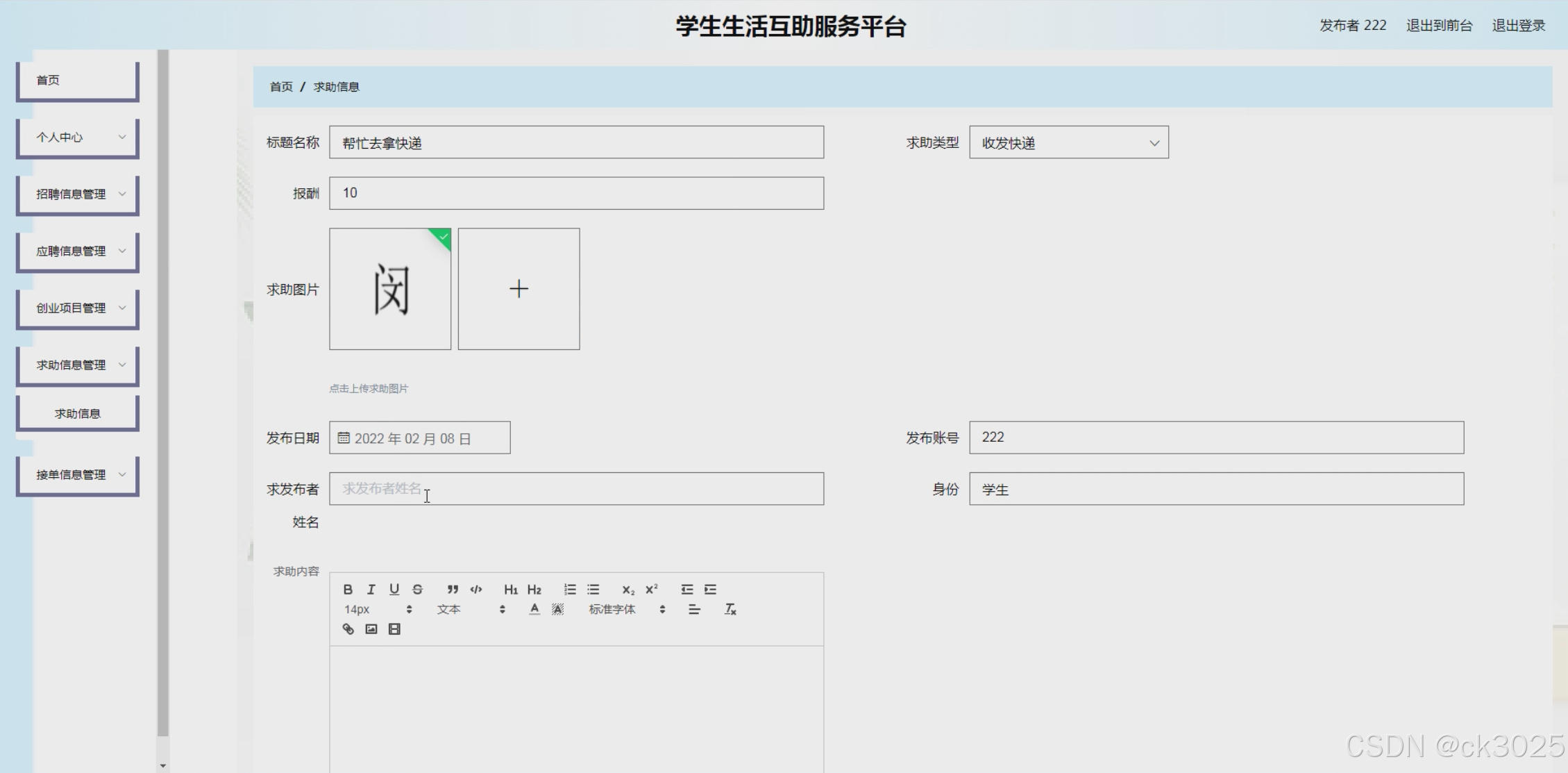The height and width of the screenshot is (773, 1568).
Task: Click the 退出登录 link
Action: click(x=1518, y=26)
